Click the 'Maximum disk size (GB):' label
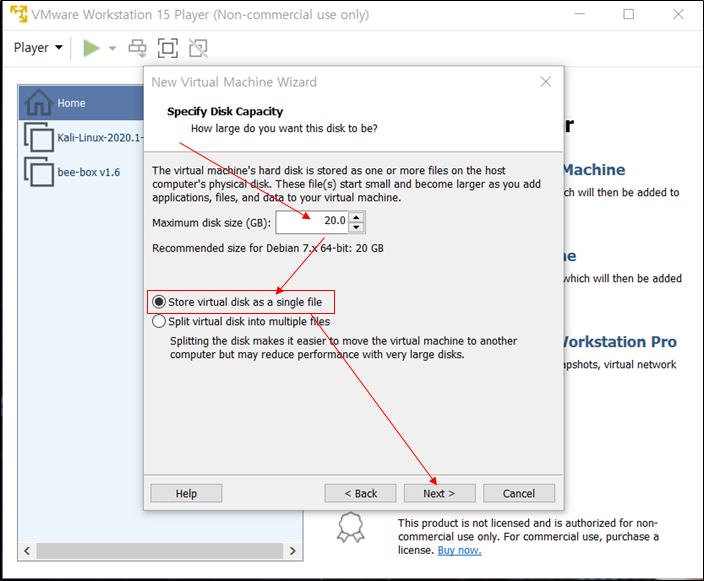704x581 pixels. (x=211, y=223)
